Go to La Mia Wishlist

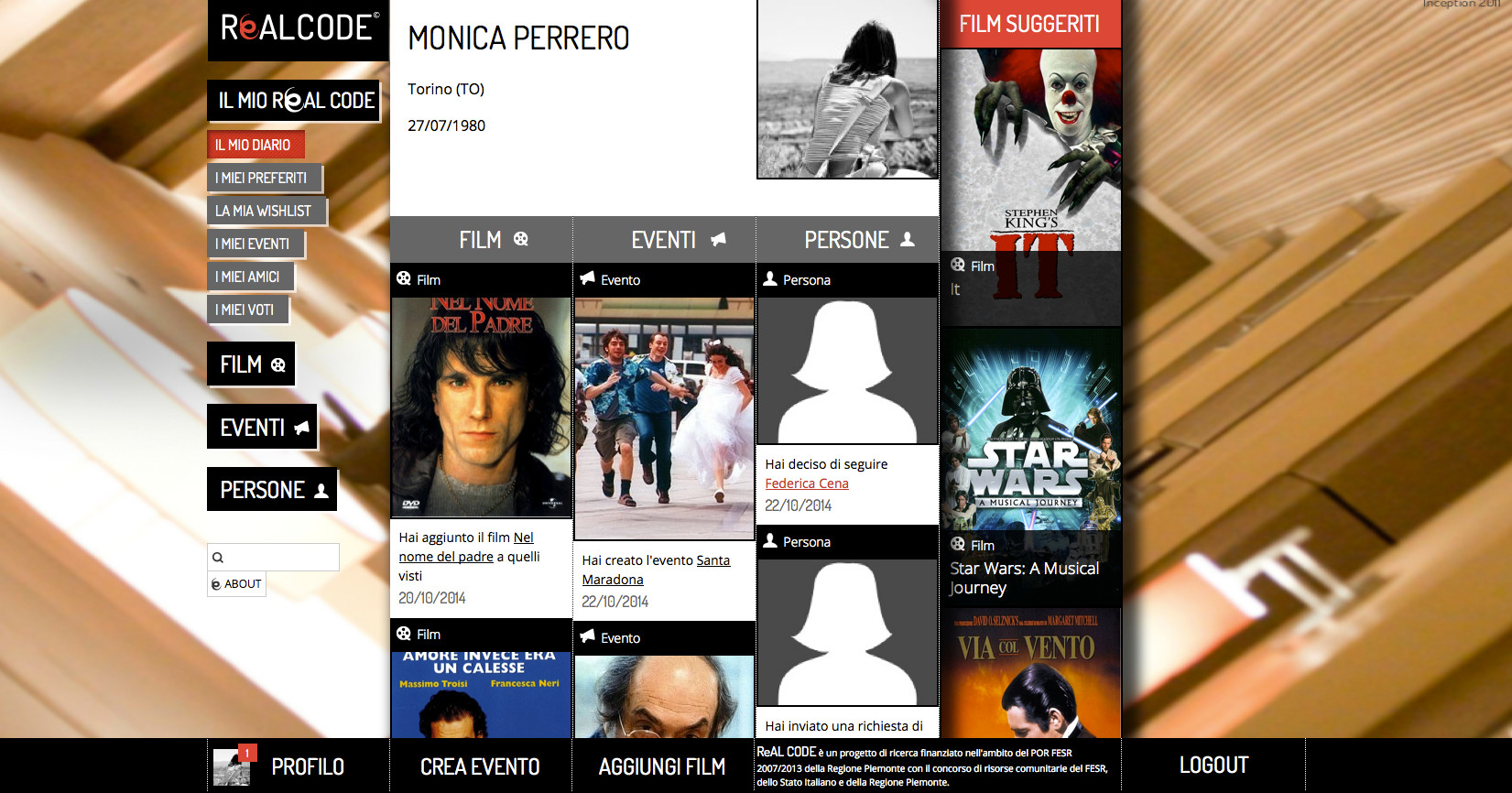click(x=266, y=211)
